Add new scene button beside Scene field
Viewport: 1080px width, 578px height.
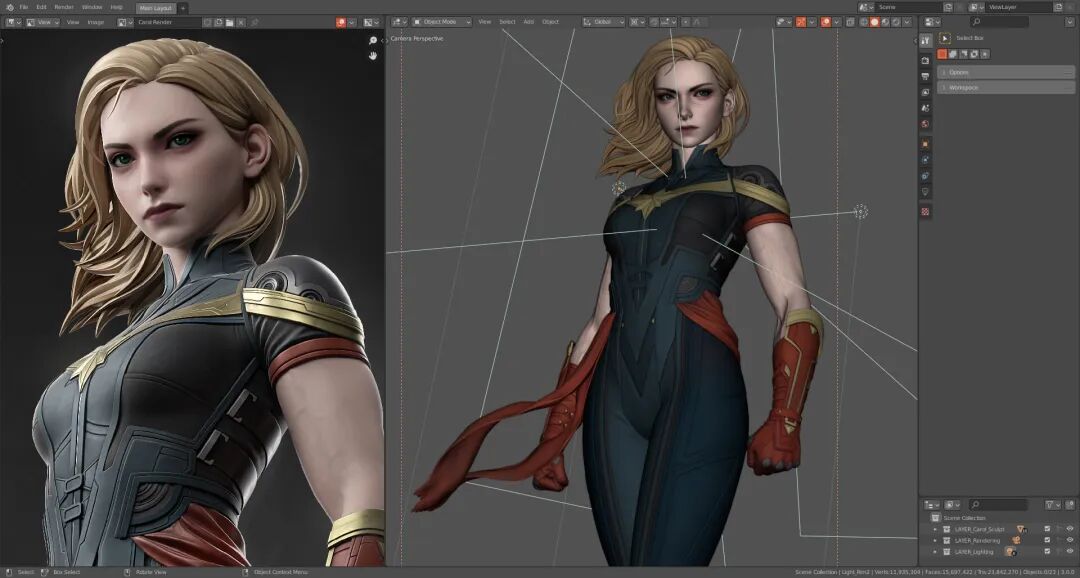(x=948, y=7)
